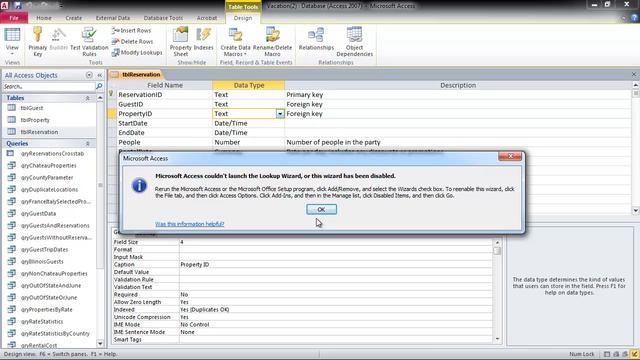The width and height of the screenshot is (640, 360).
Task: Click field properties scroll down arrow
Action: pyautogui.click(x=497, y=339)
